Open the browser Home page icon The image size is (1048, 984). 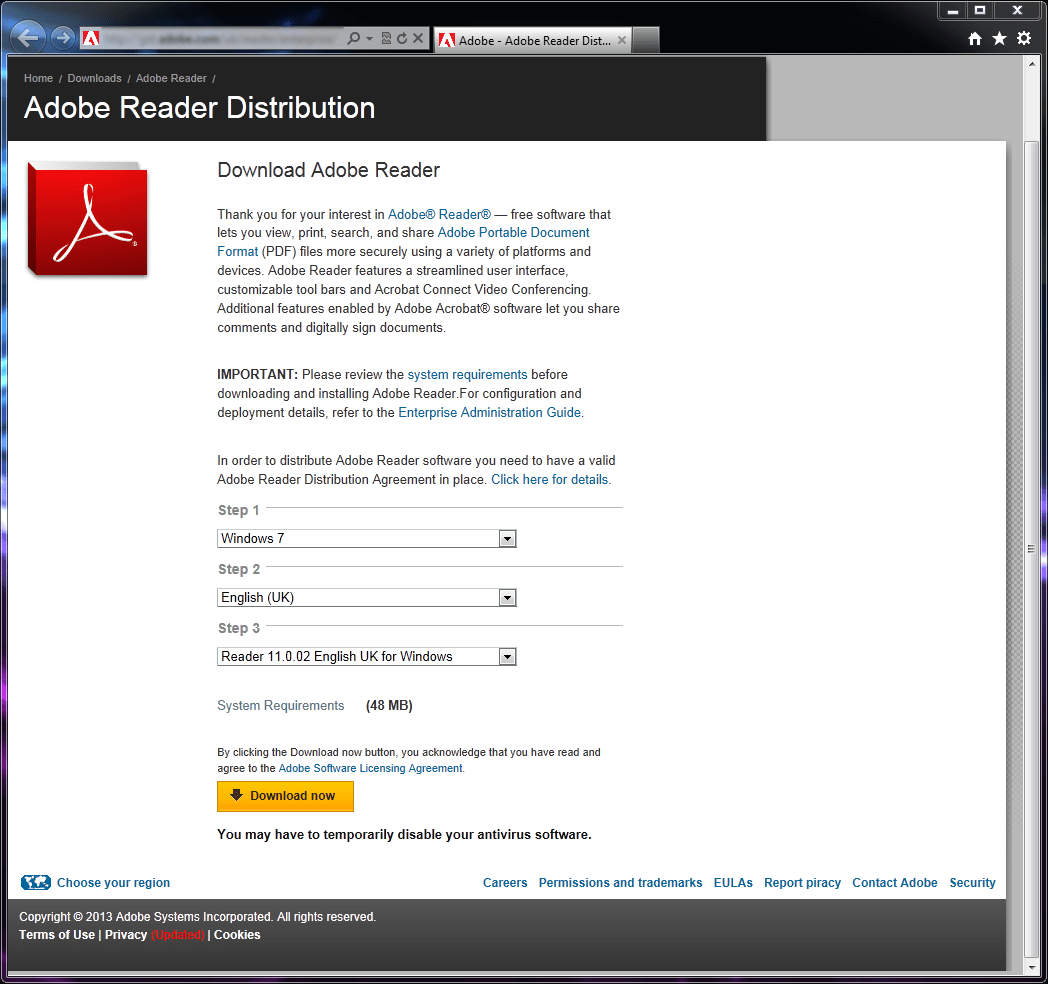pyautogui.click(x=974, y=37)
